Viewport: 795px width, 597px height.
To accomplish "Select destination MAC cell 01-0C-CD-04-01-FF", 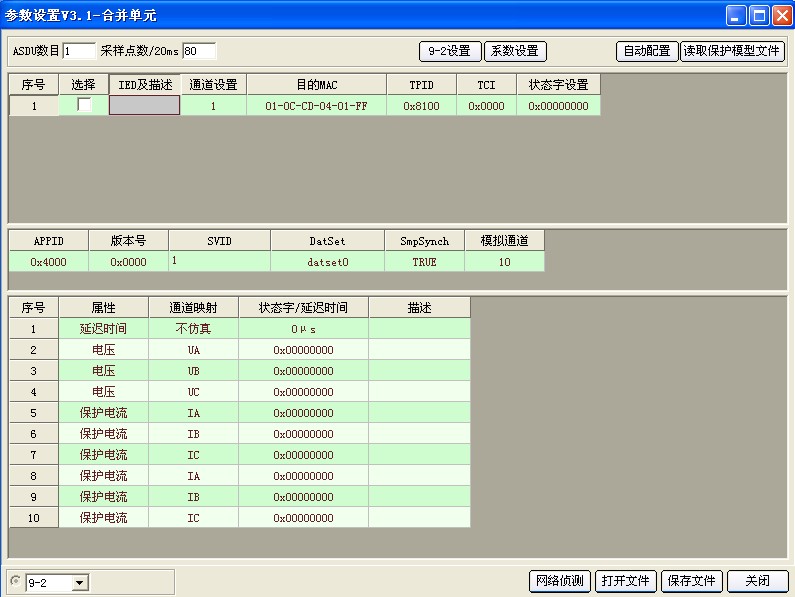I will coord(316,105).
